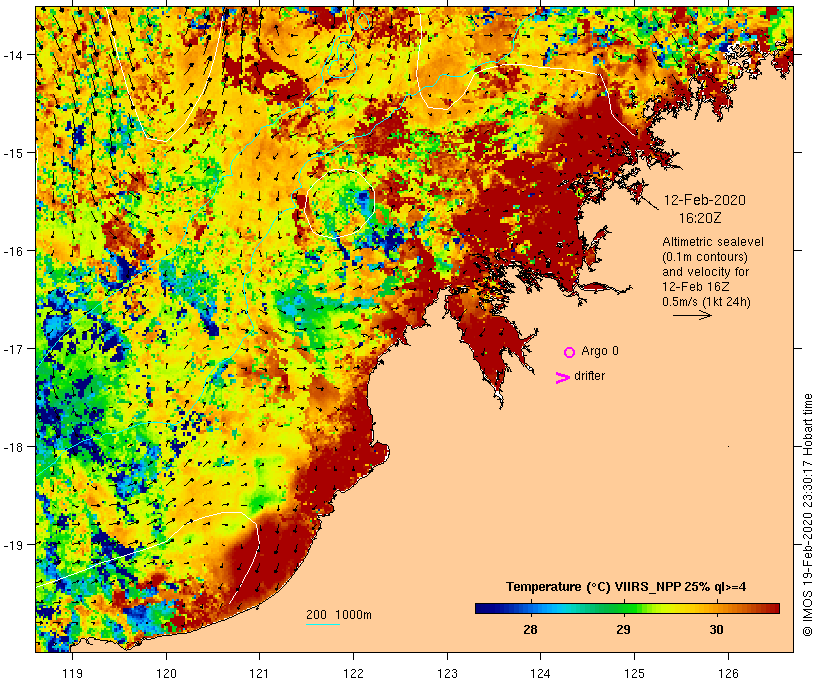Click the longitude axis label 125
Viewport: 820px width, 680px height.
pyautogui.click(x=635, y=673)
